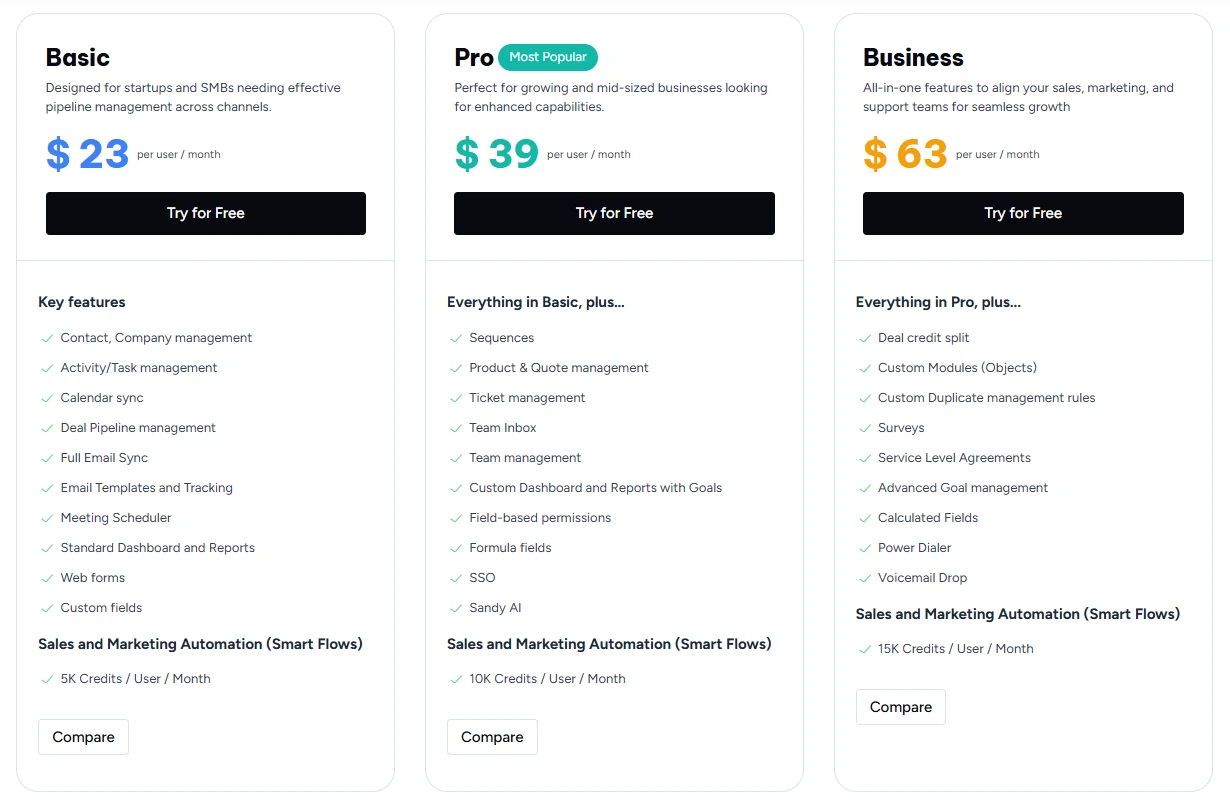1230x803 pixels.
Task: Click the checkmark beside 10K Credits / User / Month
Action: 456,679
